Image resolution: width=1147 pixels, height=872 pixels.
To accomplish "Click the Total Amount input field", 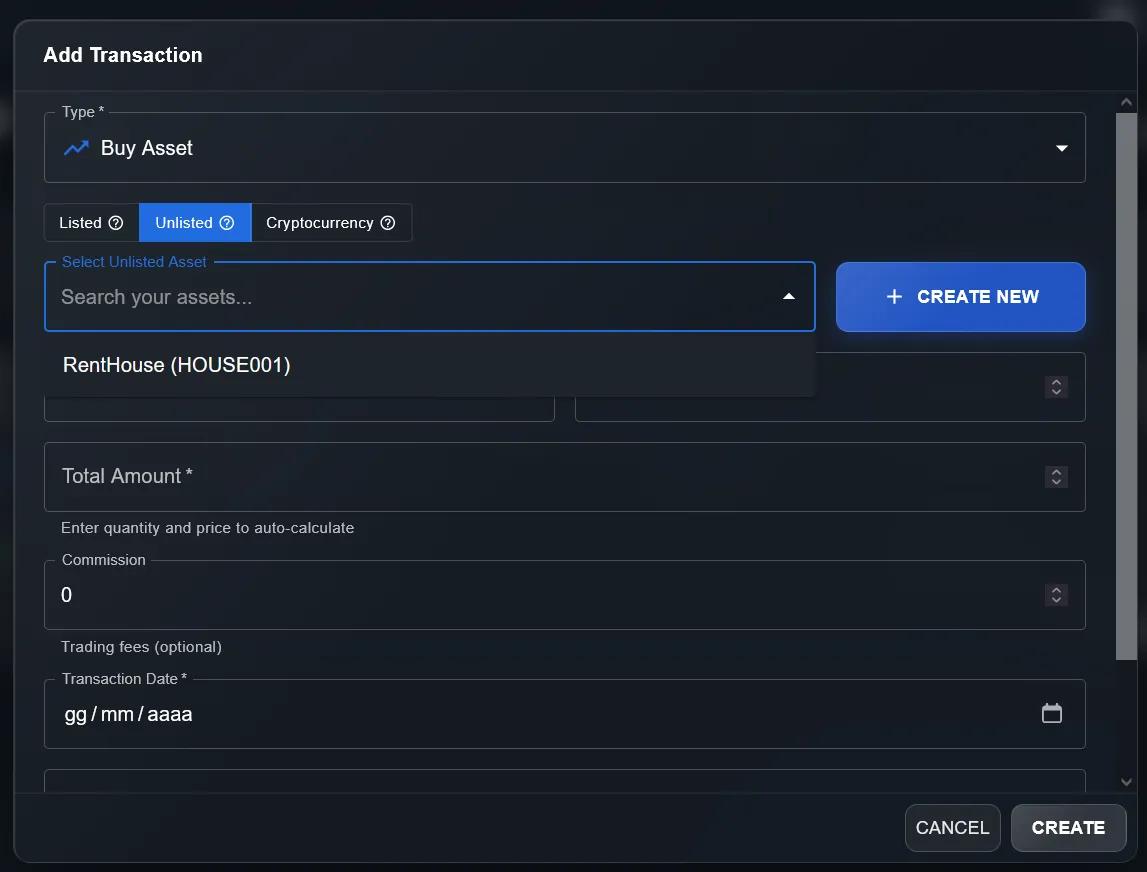I will [500, 476].
